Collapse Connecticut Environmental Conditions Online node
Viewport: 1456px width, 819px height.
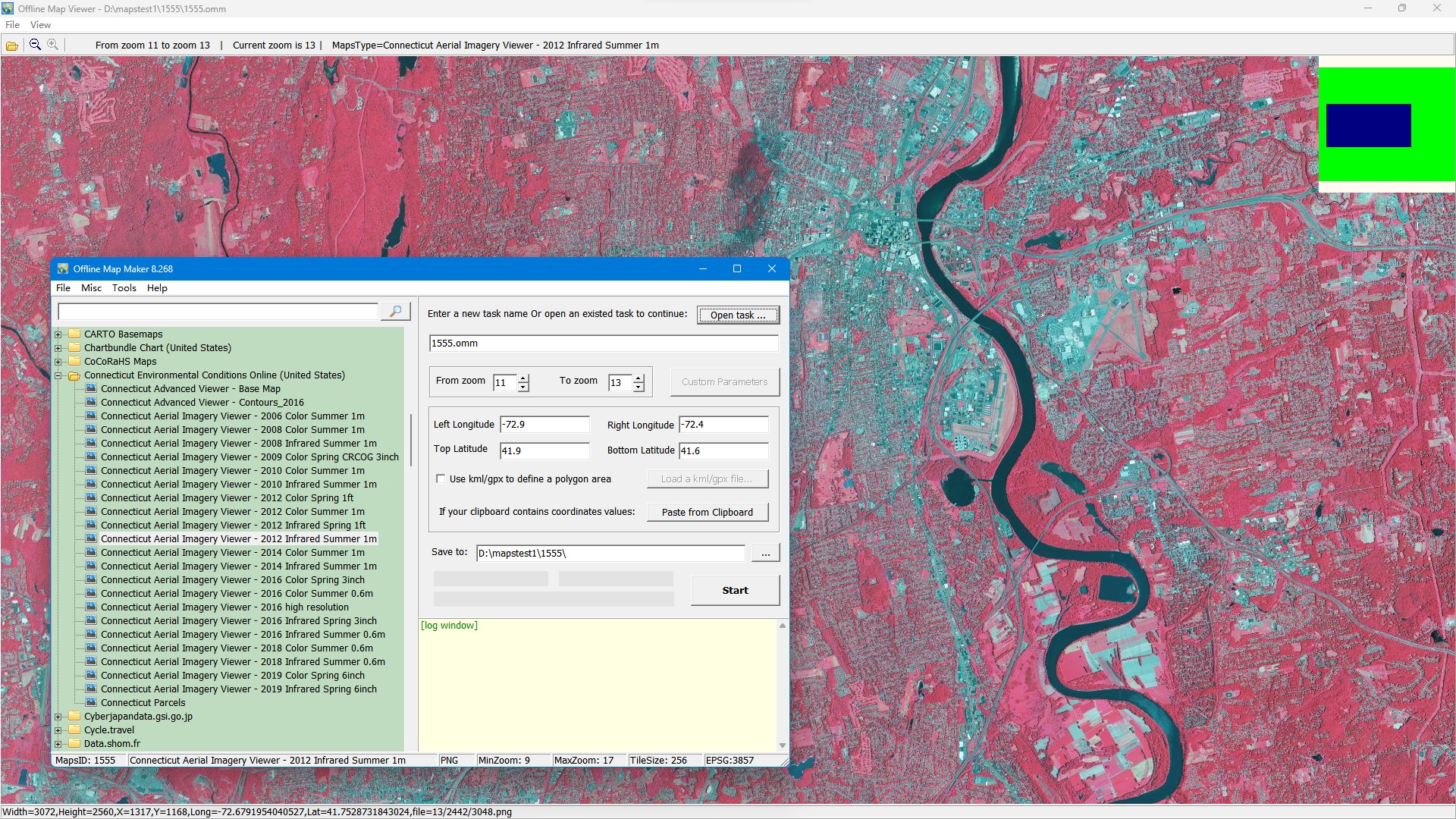(58, 375)
